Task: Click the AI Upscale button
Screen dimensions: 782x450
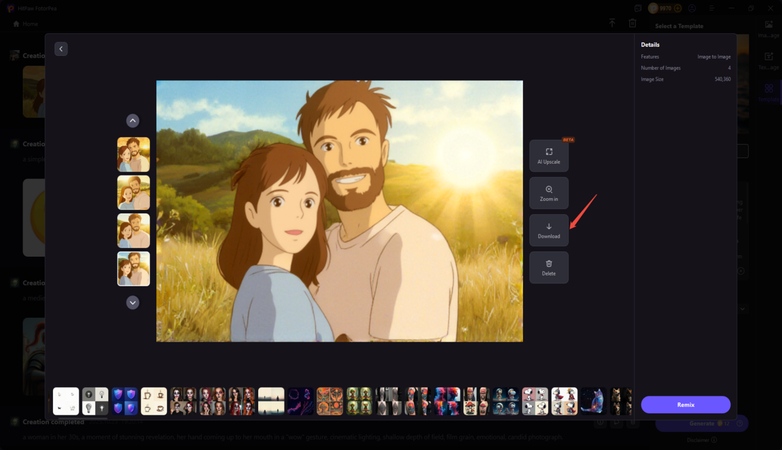Action: (548, 155)
